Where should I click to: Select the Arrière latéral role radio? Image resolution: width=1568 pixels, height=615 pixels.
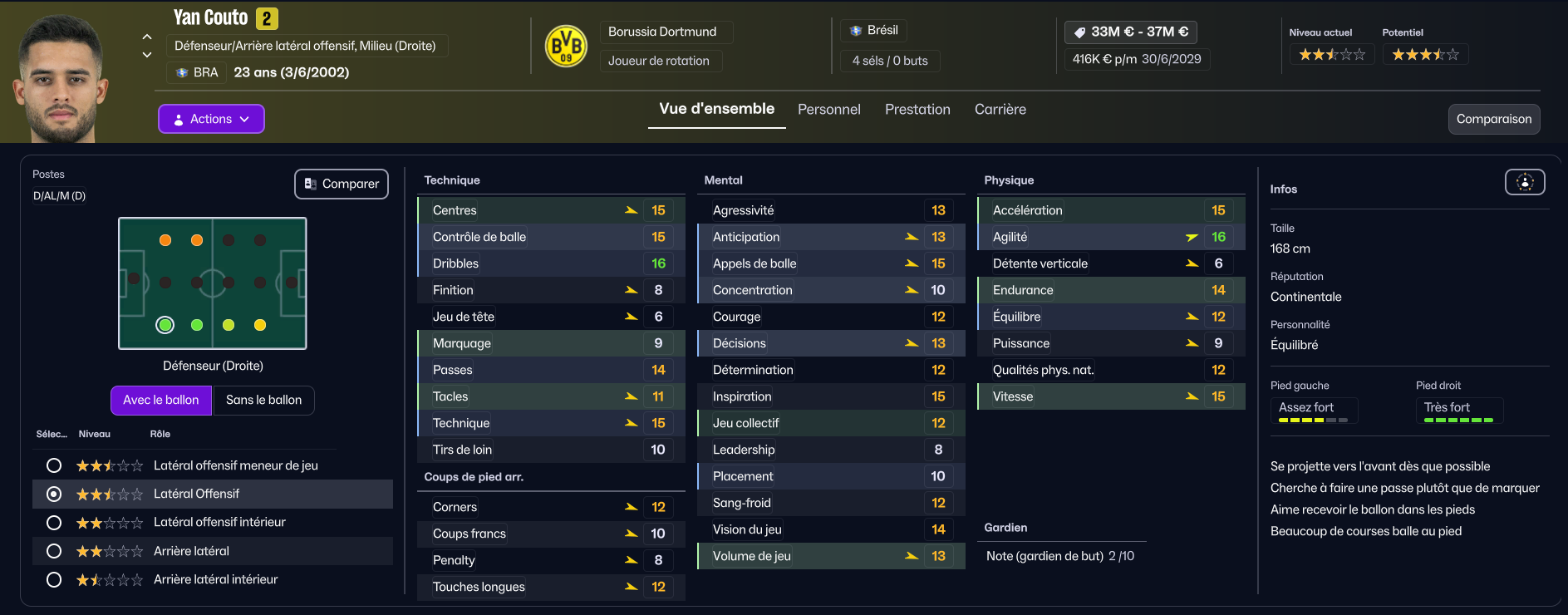click(x=54, y=551)
